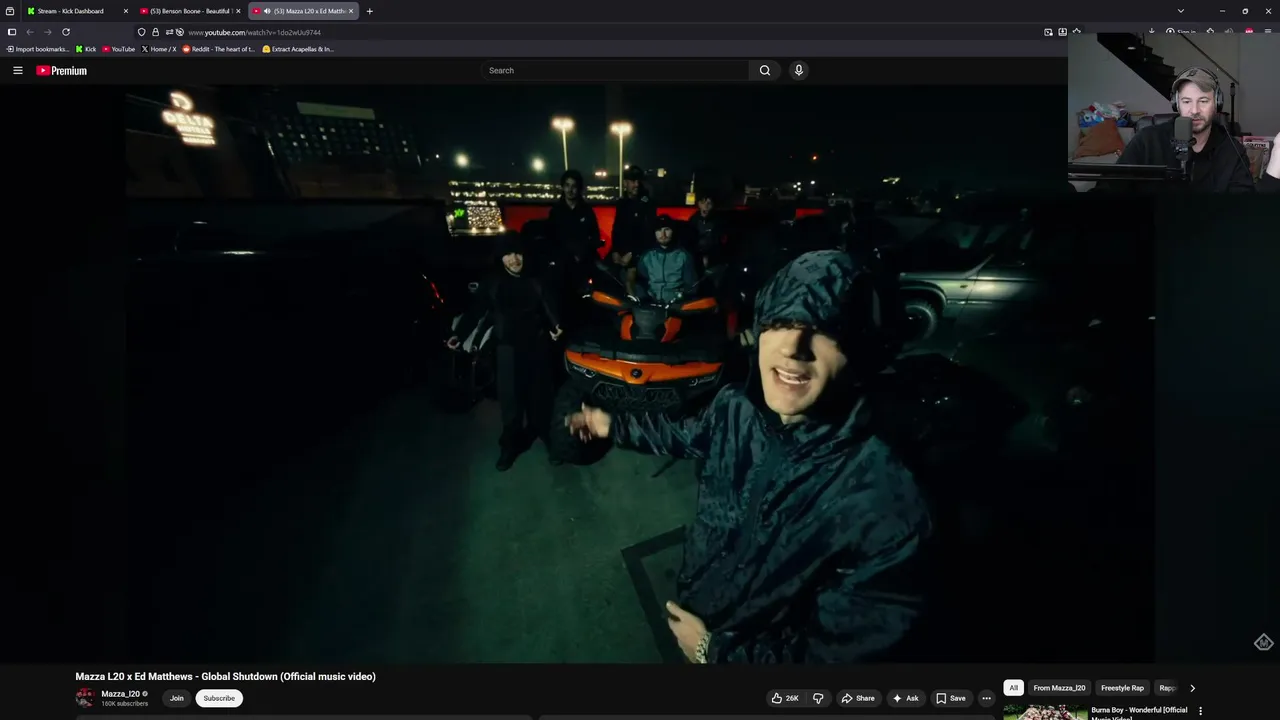Select the Freestyle Rap filter chip
Screen dimensions: 1280x720
[x=1122, y=688]
